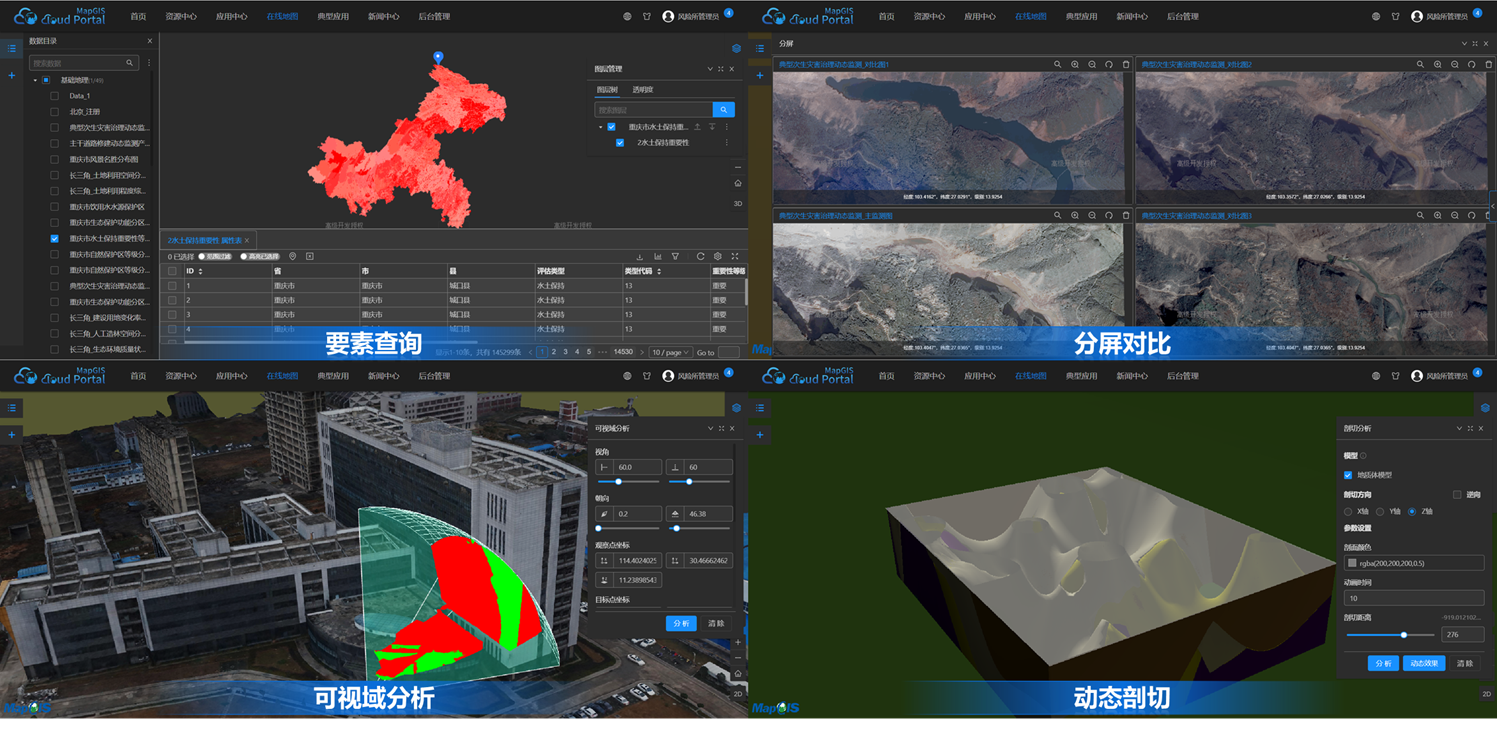Uncheck 重庆市水土保持重要性等 in 数据目录
This screenshot has height=744, width=1497.
[x=55, y=239]
